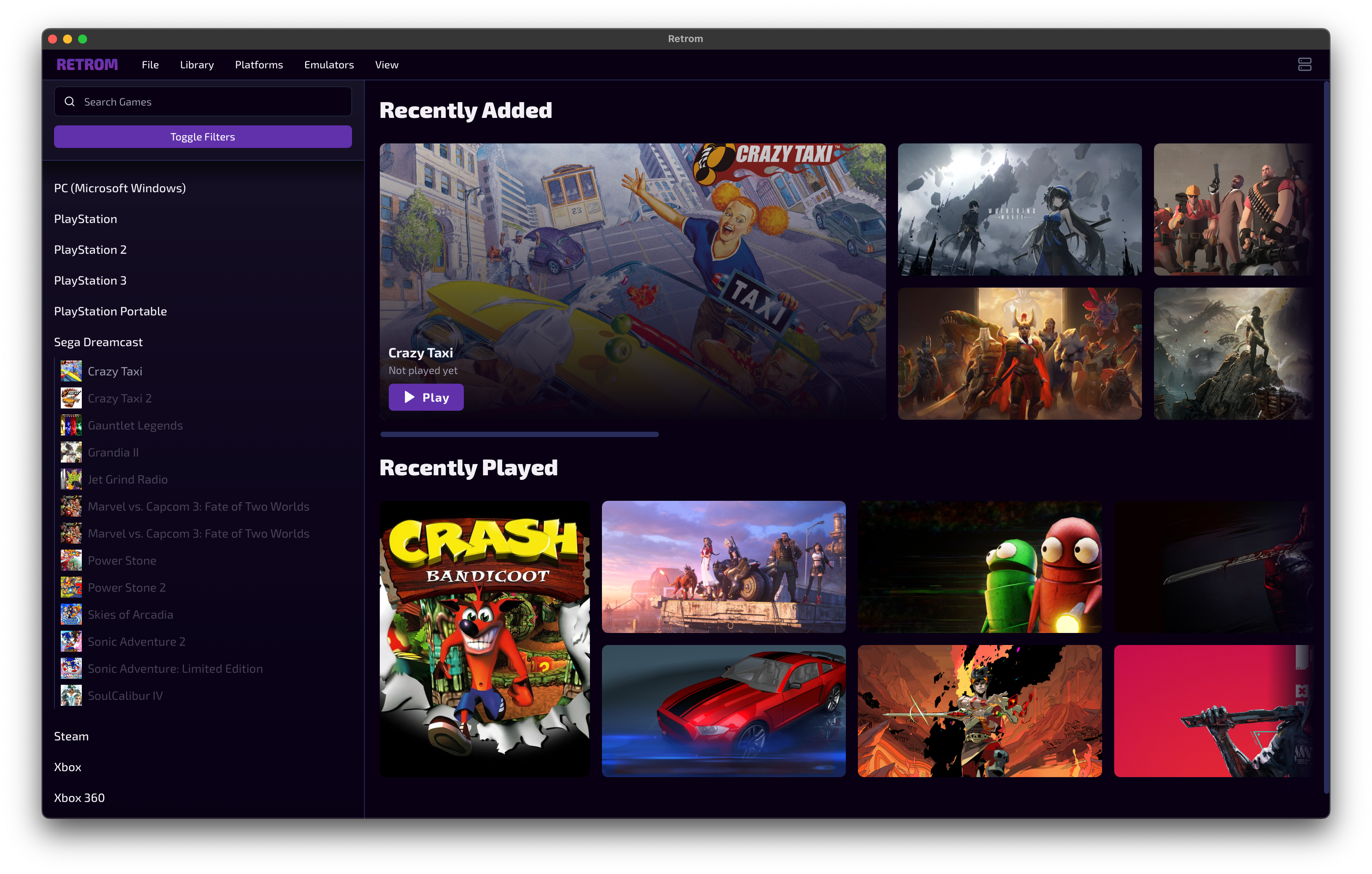Expand the Steam platform
1372x874 pixels.
click(x=71, y=736)
